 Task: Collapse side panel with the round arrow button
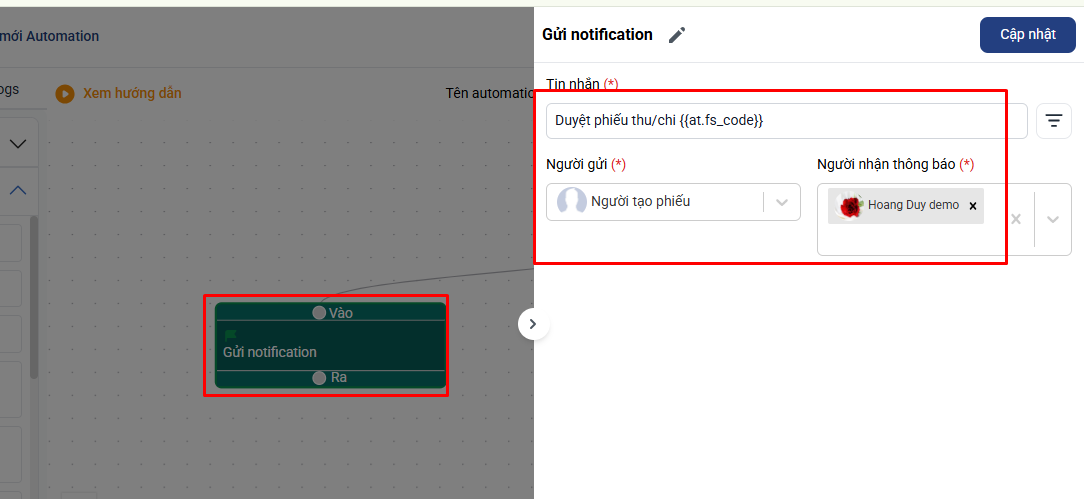point(533,324)
